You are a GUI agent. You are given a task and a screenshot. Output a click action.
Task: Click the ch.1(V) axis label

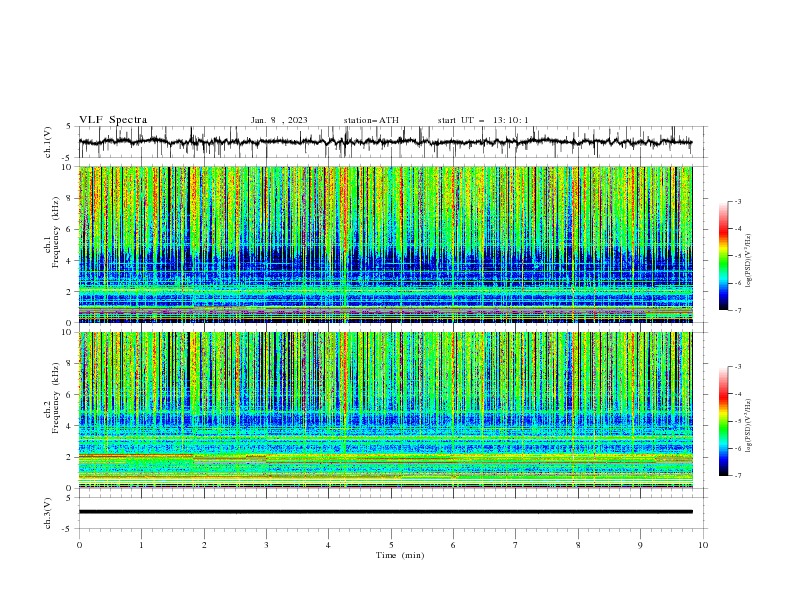[48, 142]
